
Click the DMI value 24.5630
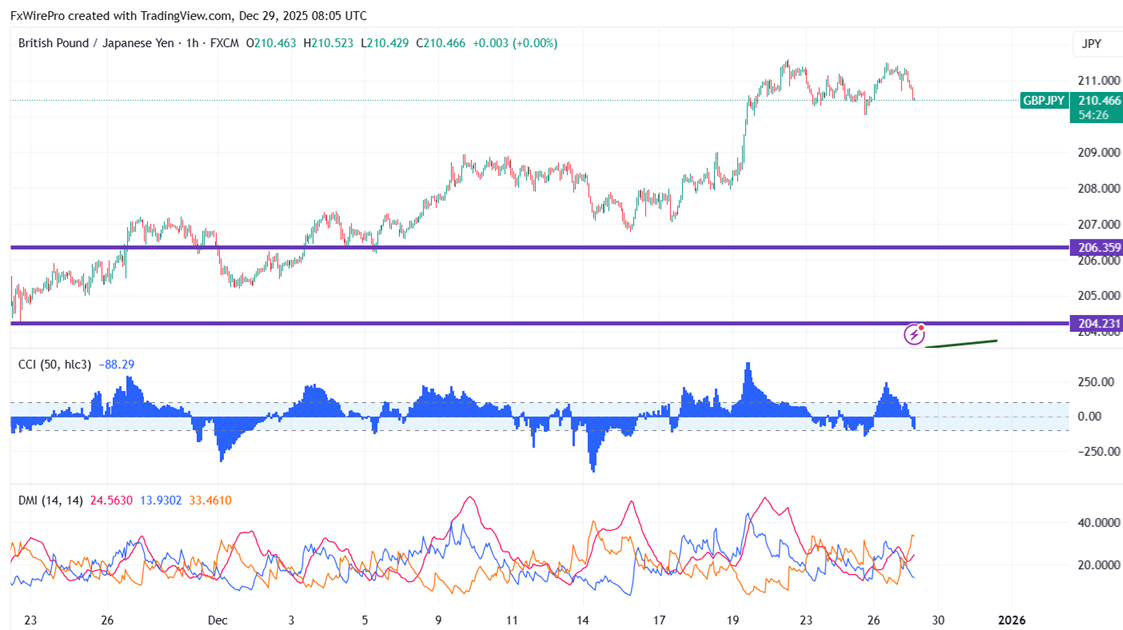point(111,500)
